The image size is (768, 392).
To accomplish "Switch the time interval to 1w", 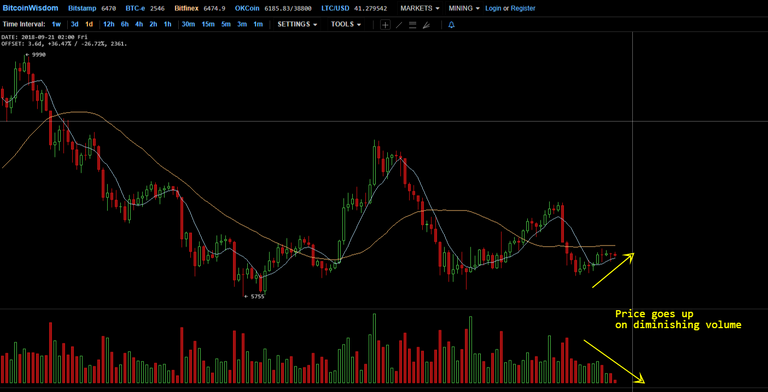I will (x=56, y=24).
